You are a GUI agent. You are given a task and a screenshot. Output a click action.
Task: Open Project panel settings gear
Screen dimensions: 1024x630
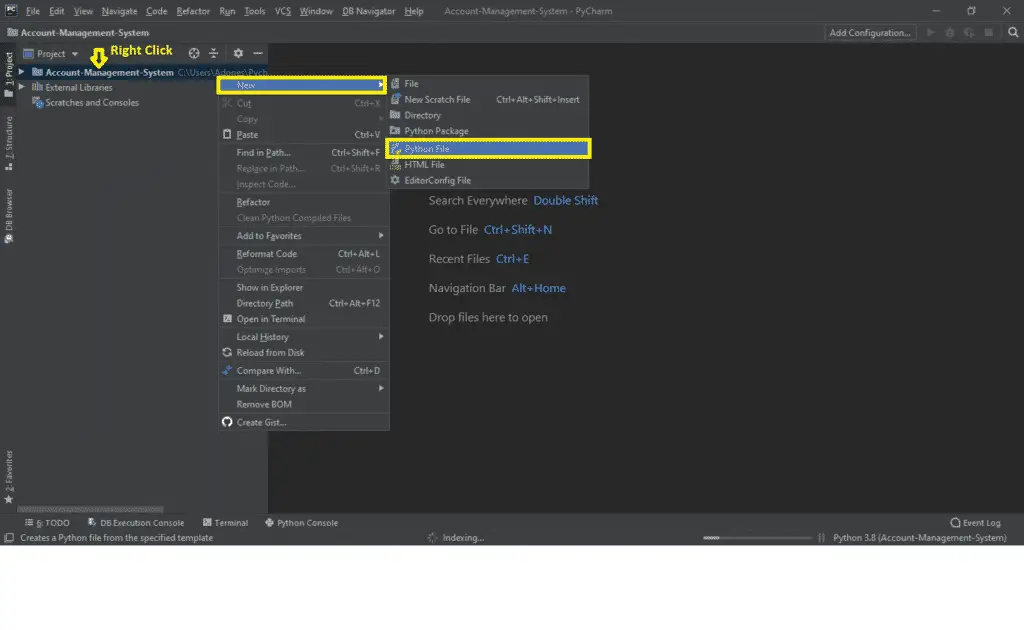pos(237,53)
